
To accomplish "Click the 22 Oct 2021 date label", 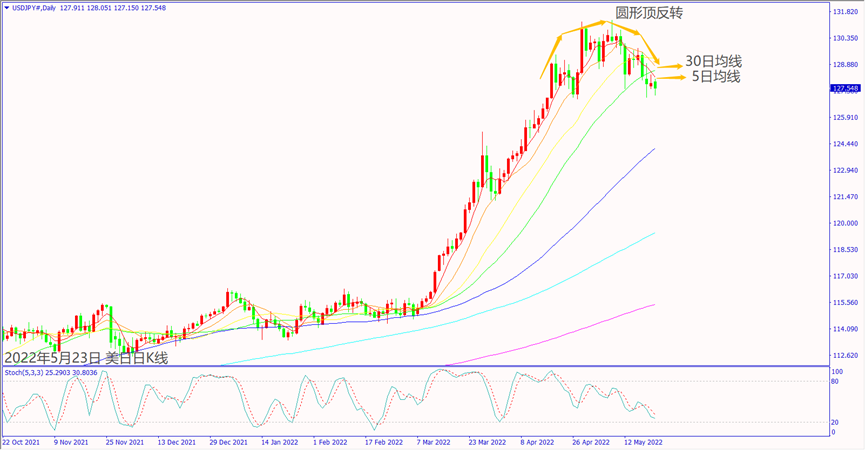I will [22, 440].
